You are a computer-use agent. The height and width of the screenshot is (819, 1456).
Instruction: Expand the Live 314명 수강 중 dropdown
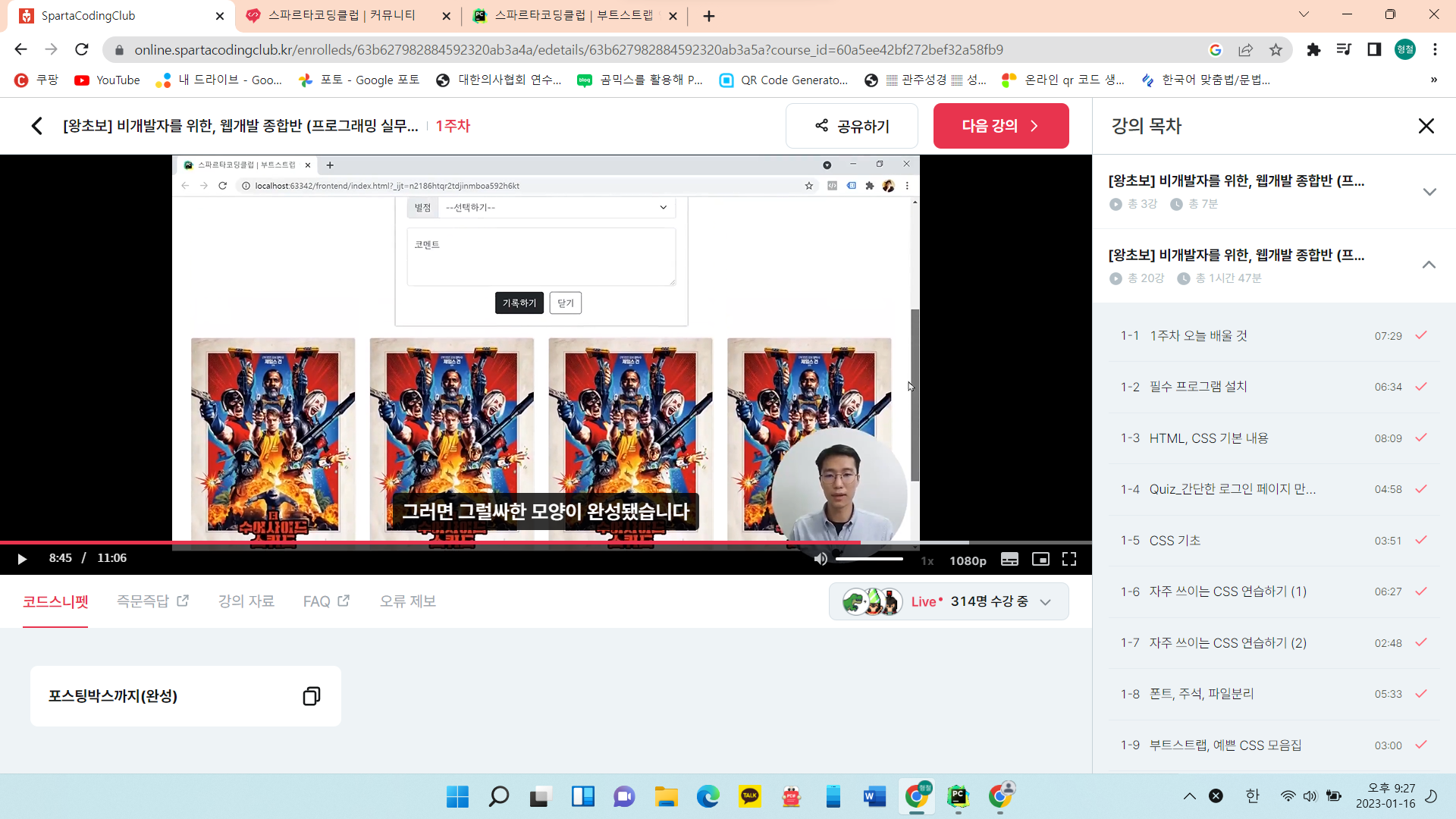949,601
